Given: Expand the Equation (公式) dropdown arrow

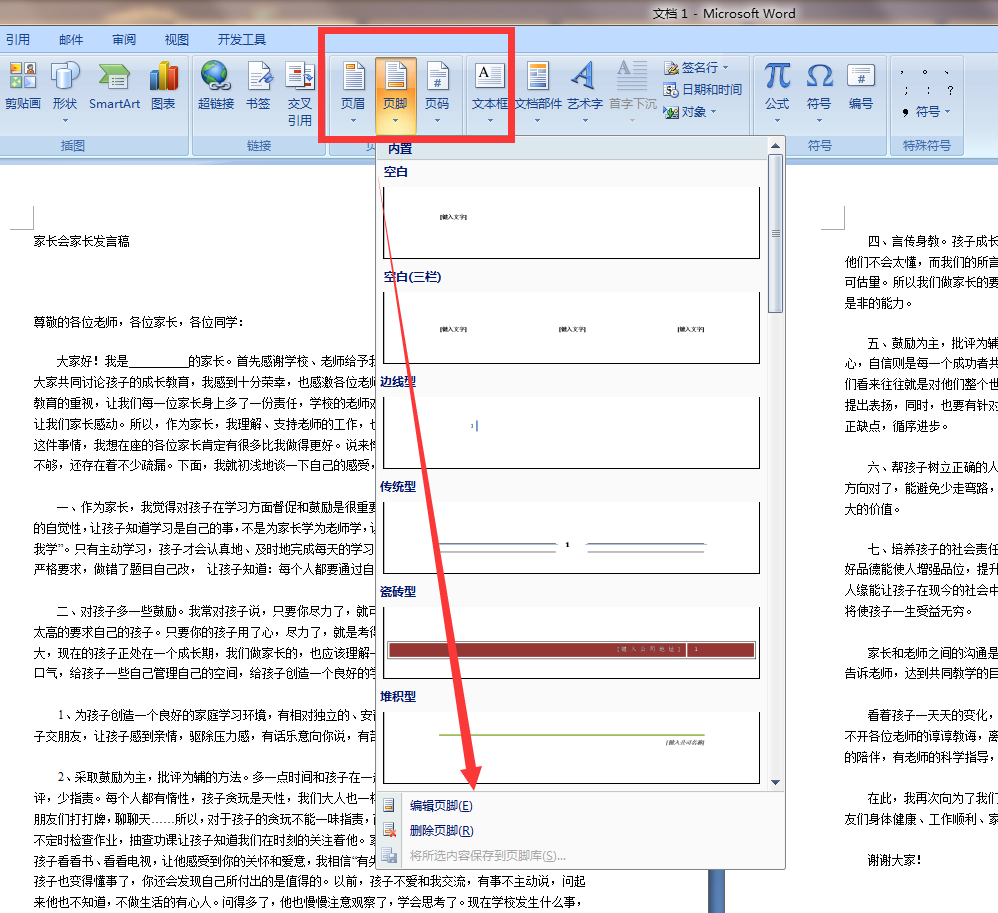Looking at the screenshot, I should (777, 120).
